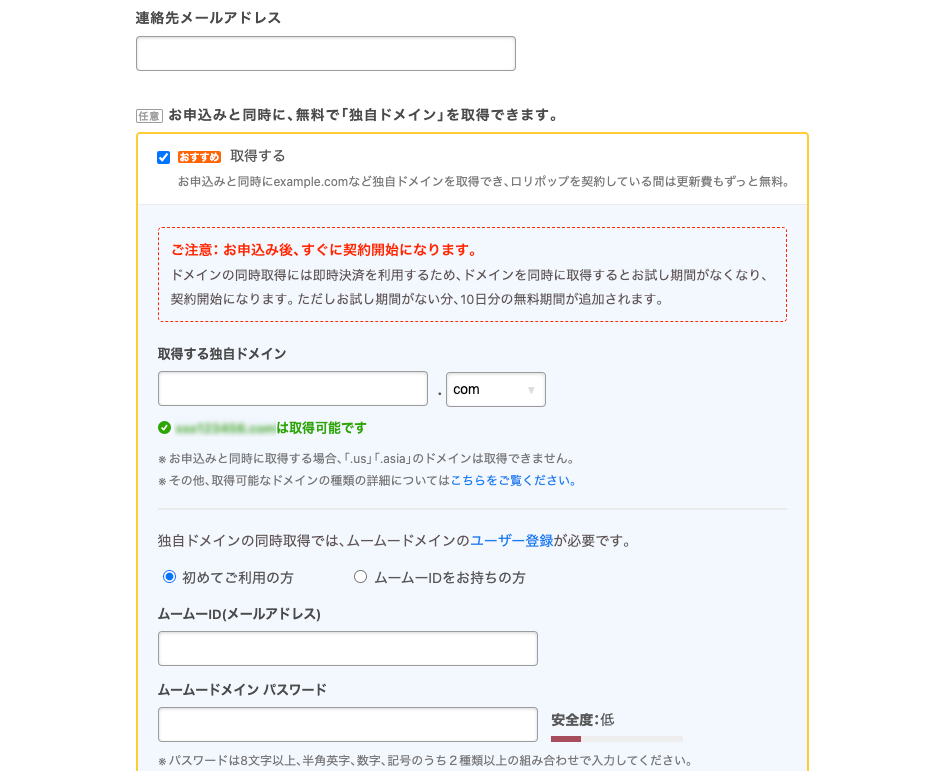This screenshot has width=943, height=771.
Task: Click the 連絡先メールアドレス field label
Action: [x=208, y=18]
